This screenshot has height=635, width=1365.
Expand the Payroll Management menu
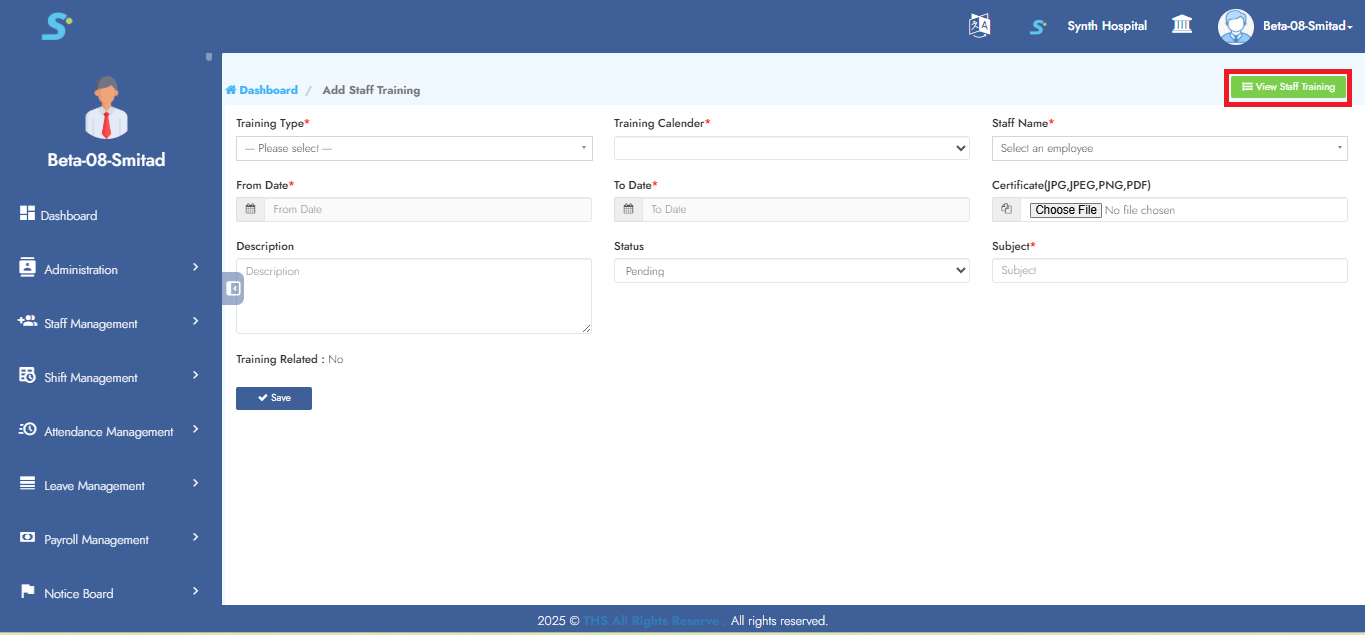tap(110, 539)
